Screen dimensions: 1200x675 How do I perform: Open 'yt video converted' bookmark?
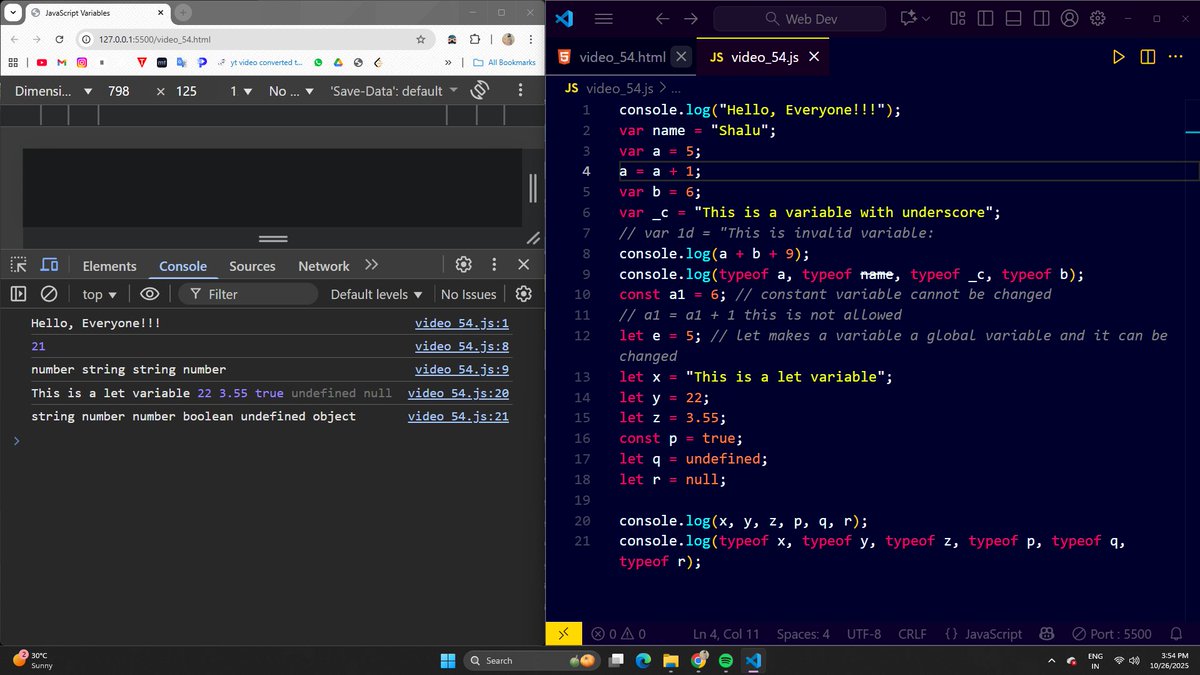[258, 62]
